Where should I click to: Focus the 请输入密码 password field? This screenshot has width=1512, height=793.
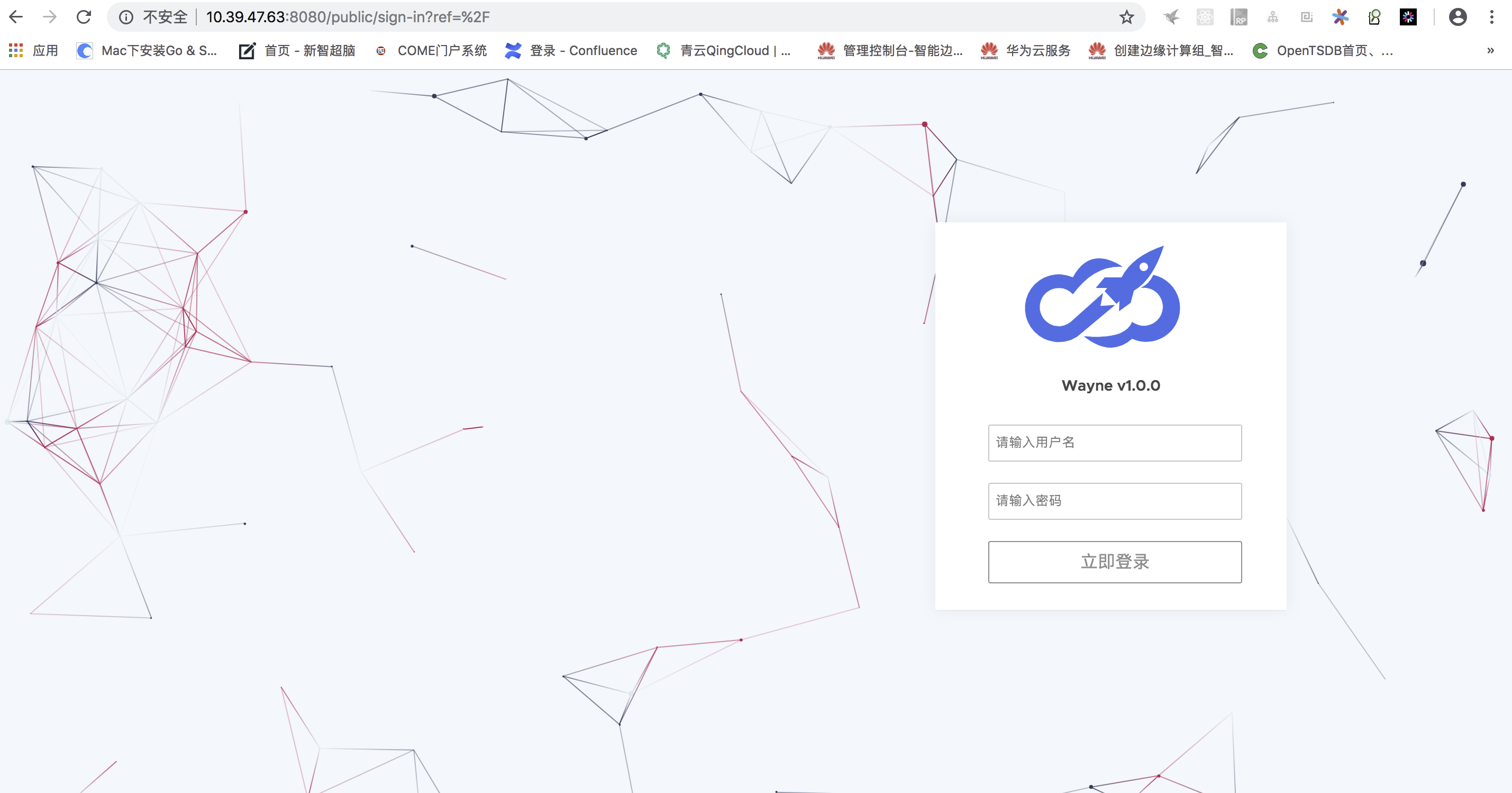[1115, 501]
